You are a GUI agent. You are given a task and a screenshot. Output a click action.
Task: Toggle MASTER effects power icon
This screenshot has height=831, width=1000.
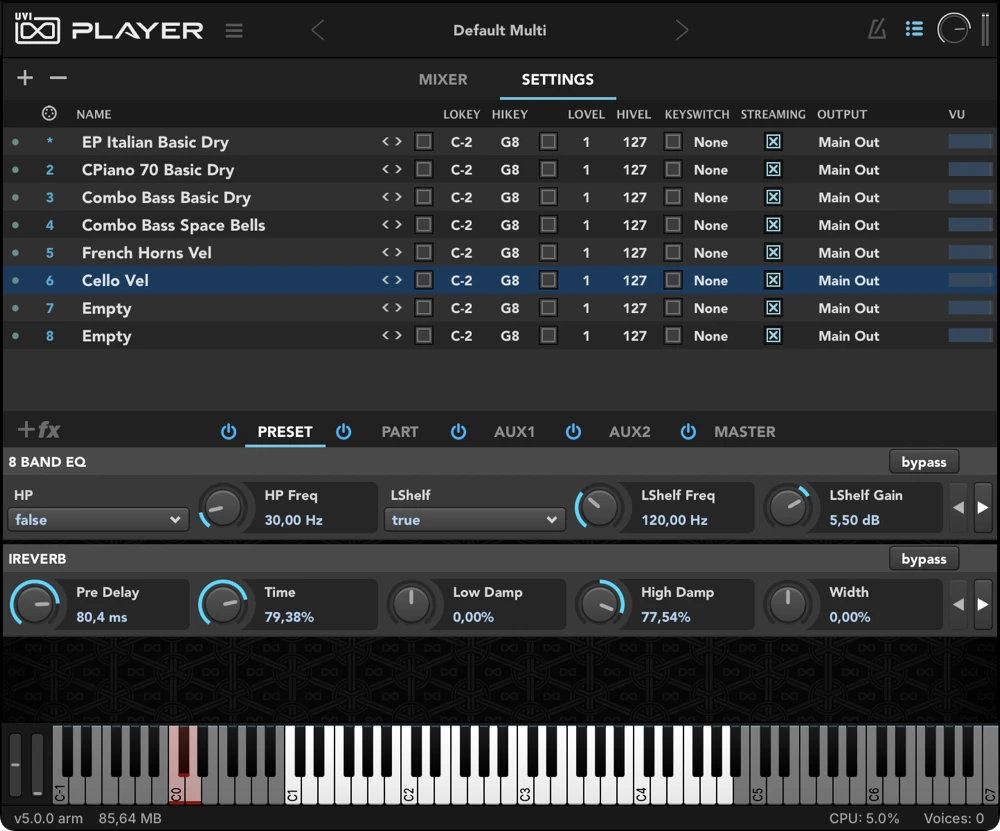(x=688, y=432)
